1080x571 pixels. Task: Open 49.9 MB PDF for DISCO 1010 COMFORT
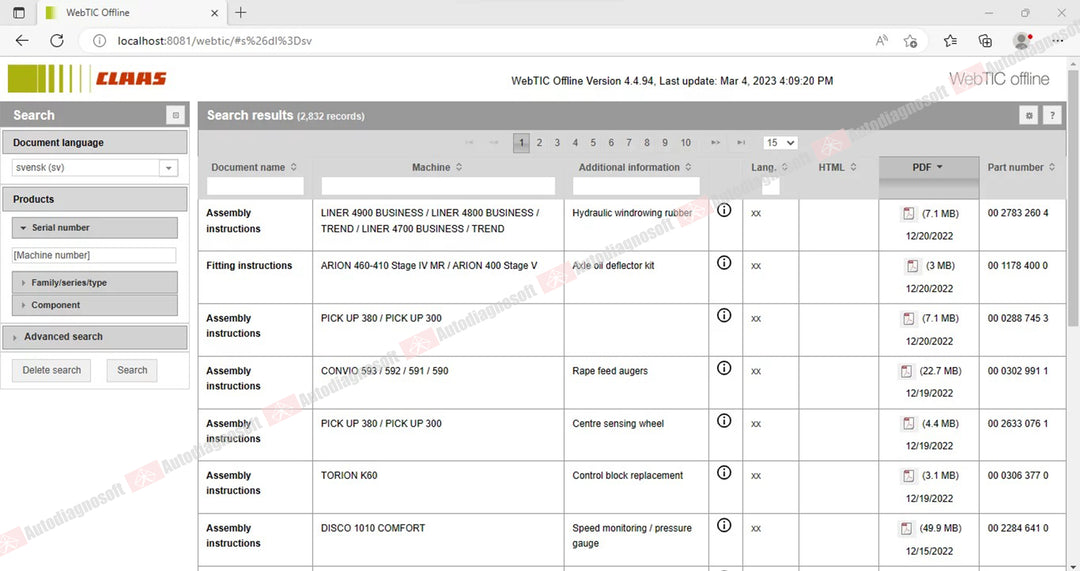[x=906, y=528]
